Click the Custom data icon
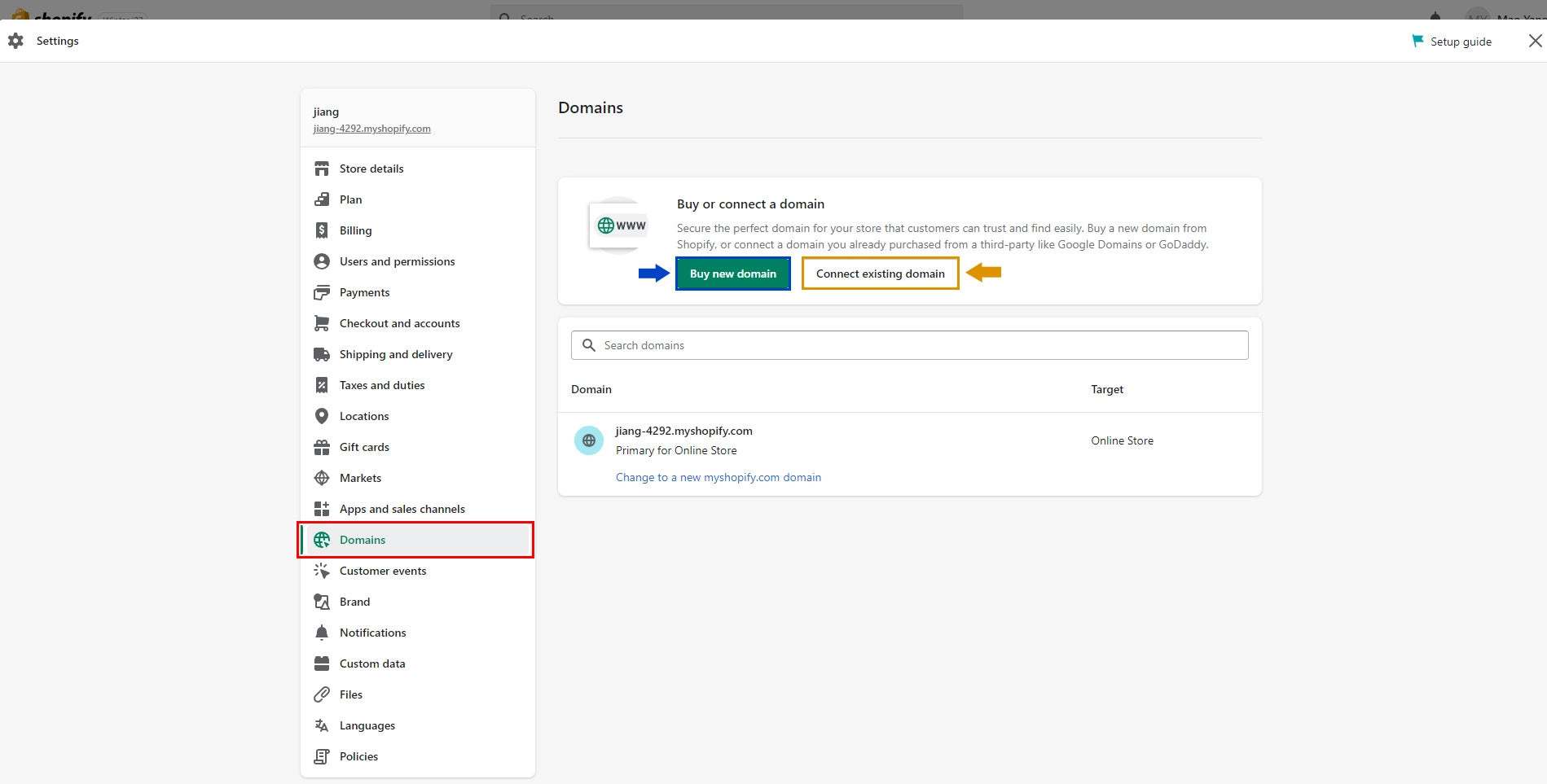Image resolution: width=1547 pixels, height=784 pixels. point(322,664)
